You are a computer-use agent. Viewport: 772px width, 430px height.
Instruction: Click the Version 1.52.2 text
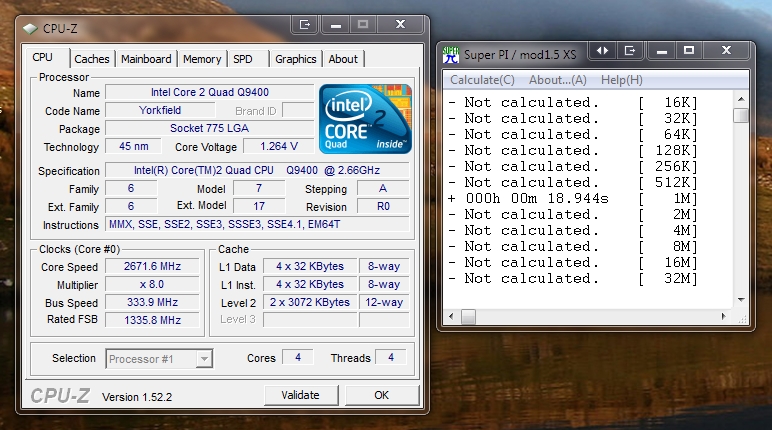[137, 397]
